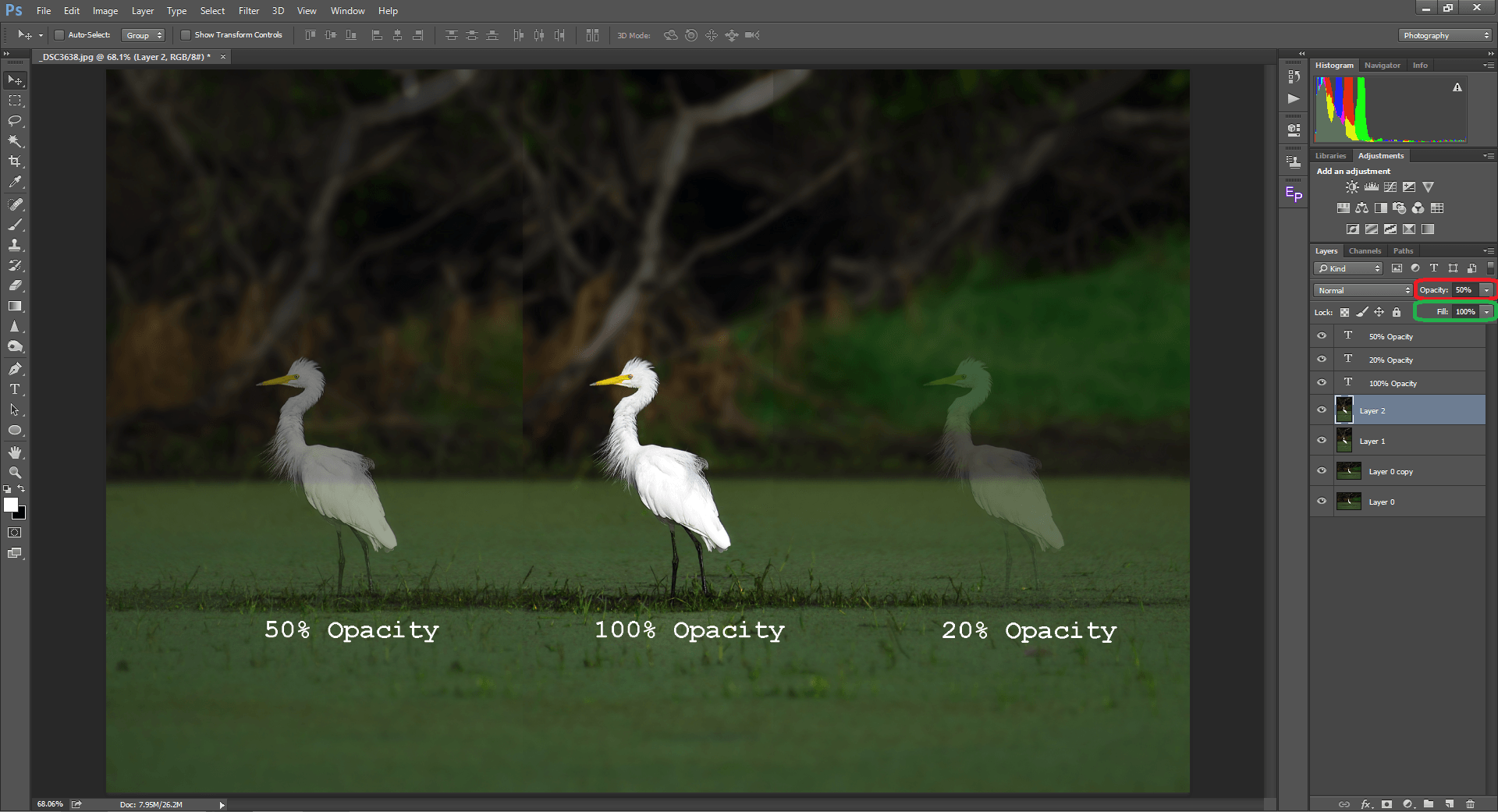Choose the Hand tool
This screenshot has width=1498, height=812.
click(15, 452)
